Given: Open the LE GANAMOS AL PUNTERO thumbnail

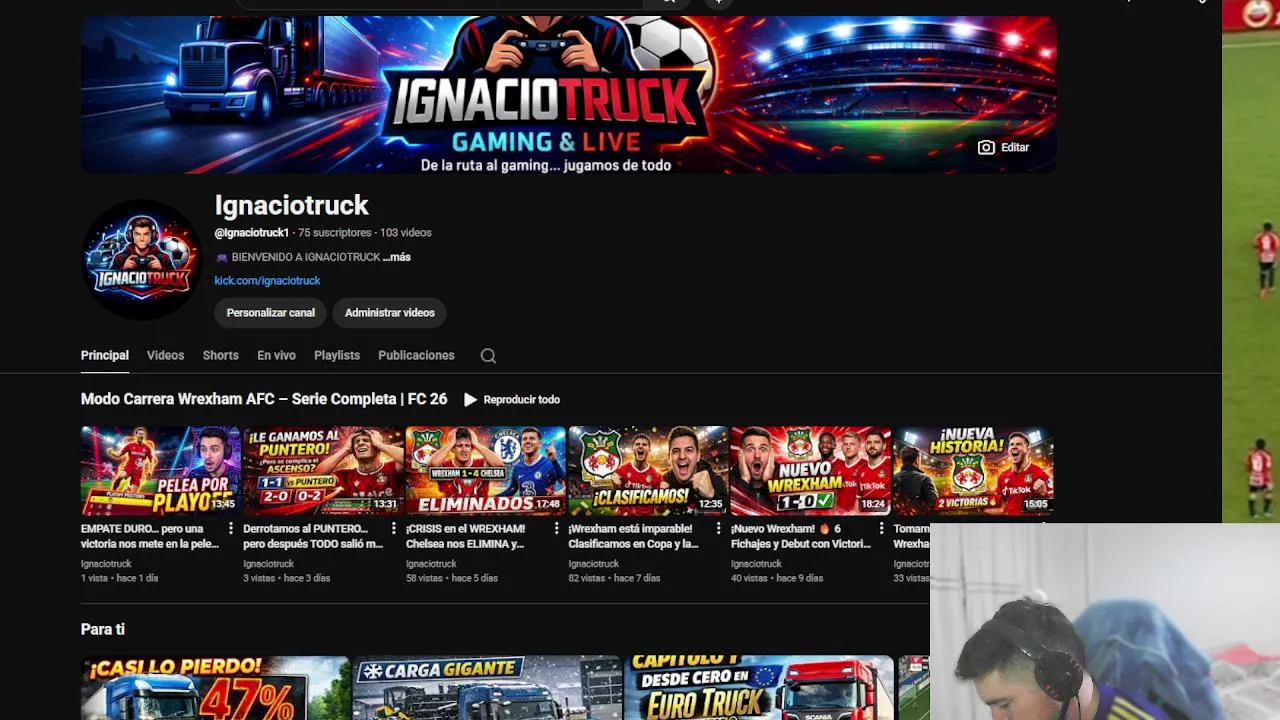Looking at the screenshot, I should [x=323, y=471].
